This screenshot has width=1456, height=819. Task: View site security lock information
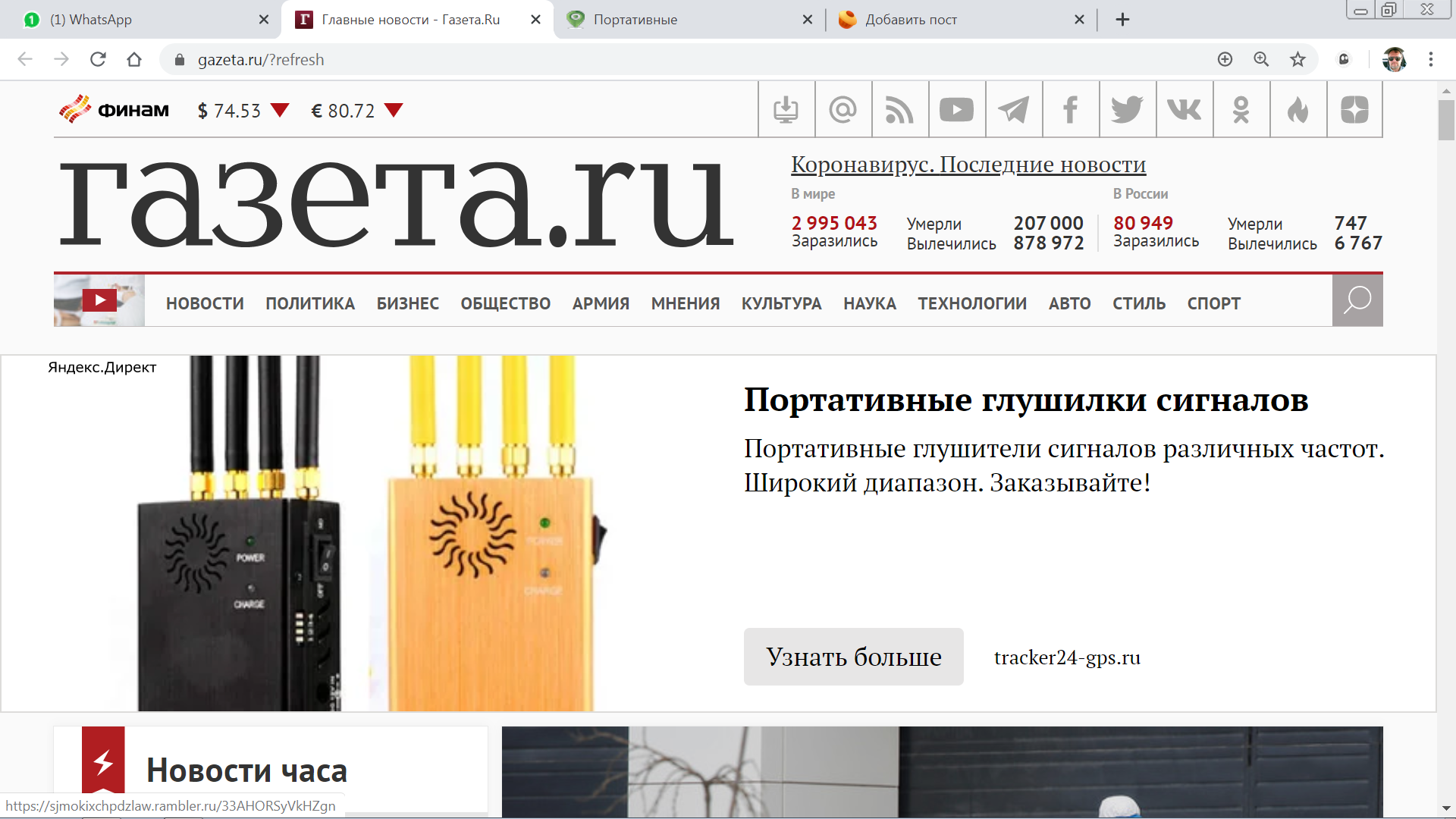pos(180,60)
